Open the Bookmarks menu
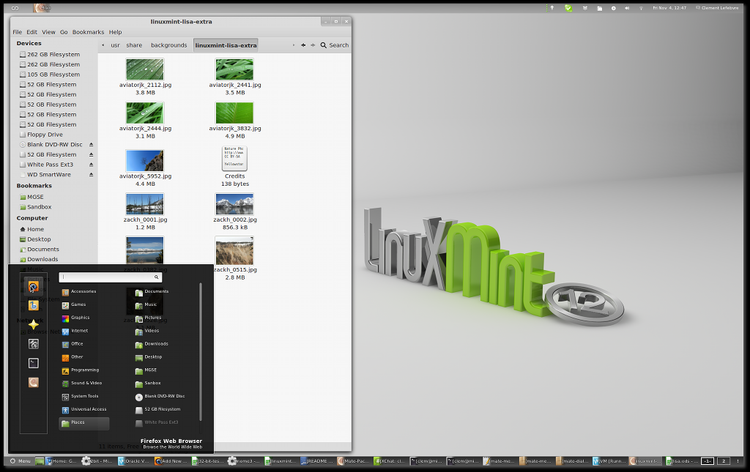Image resolution: width=750 pixels, height=472 pixels. (88, 32)
